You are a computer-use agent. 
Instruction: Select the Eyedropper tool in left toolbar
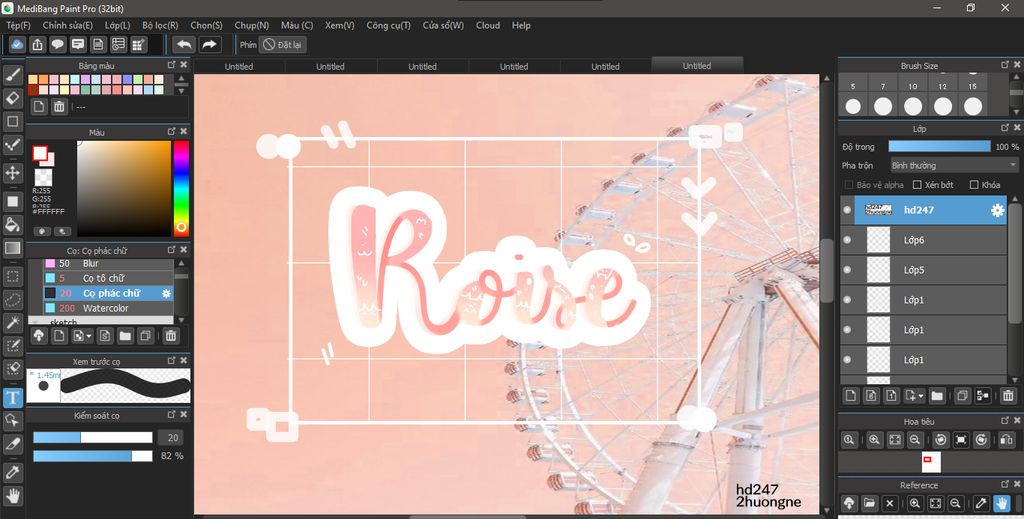pos(12,471)
